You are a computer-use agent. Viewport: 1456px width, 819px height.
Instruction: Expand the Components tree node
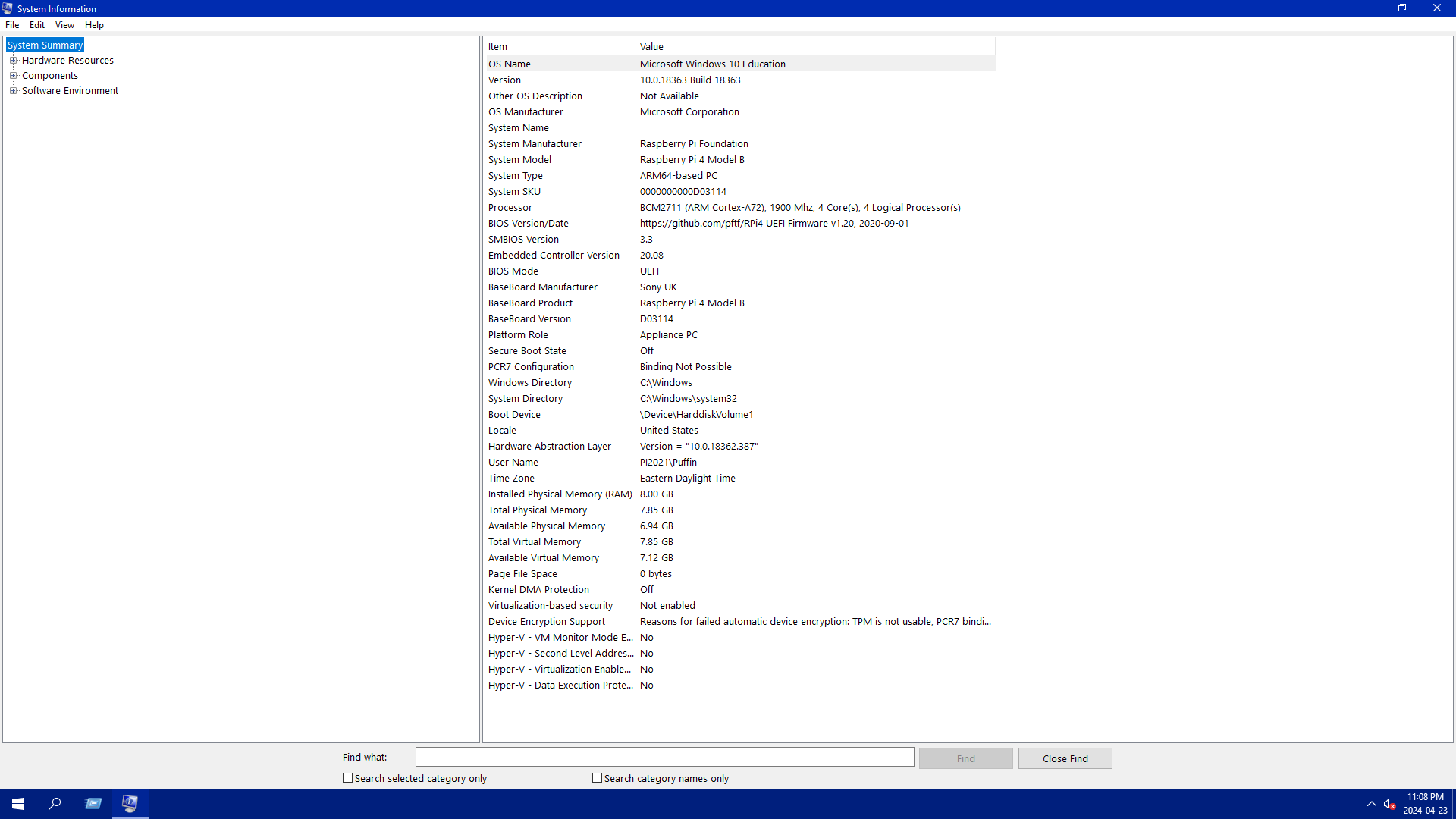[13, 76]
